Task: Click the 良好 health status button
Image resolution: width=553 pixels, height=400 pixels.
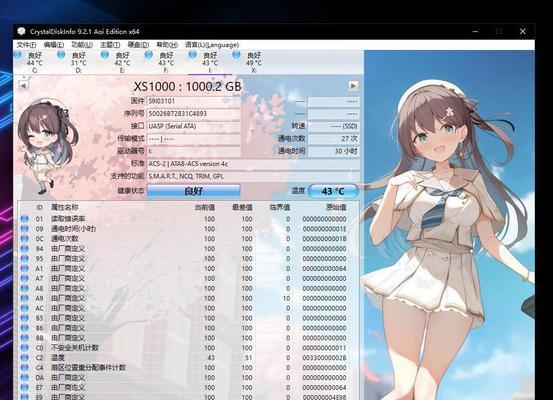Action: click(194, 191)
